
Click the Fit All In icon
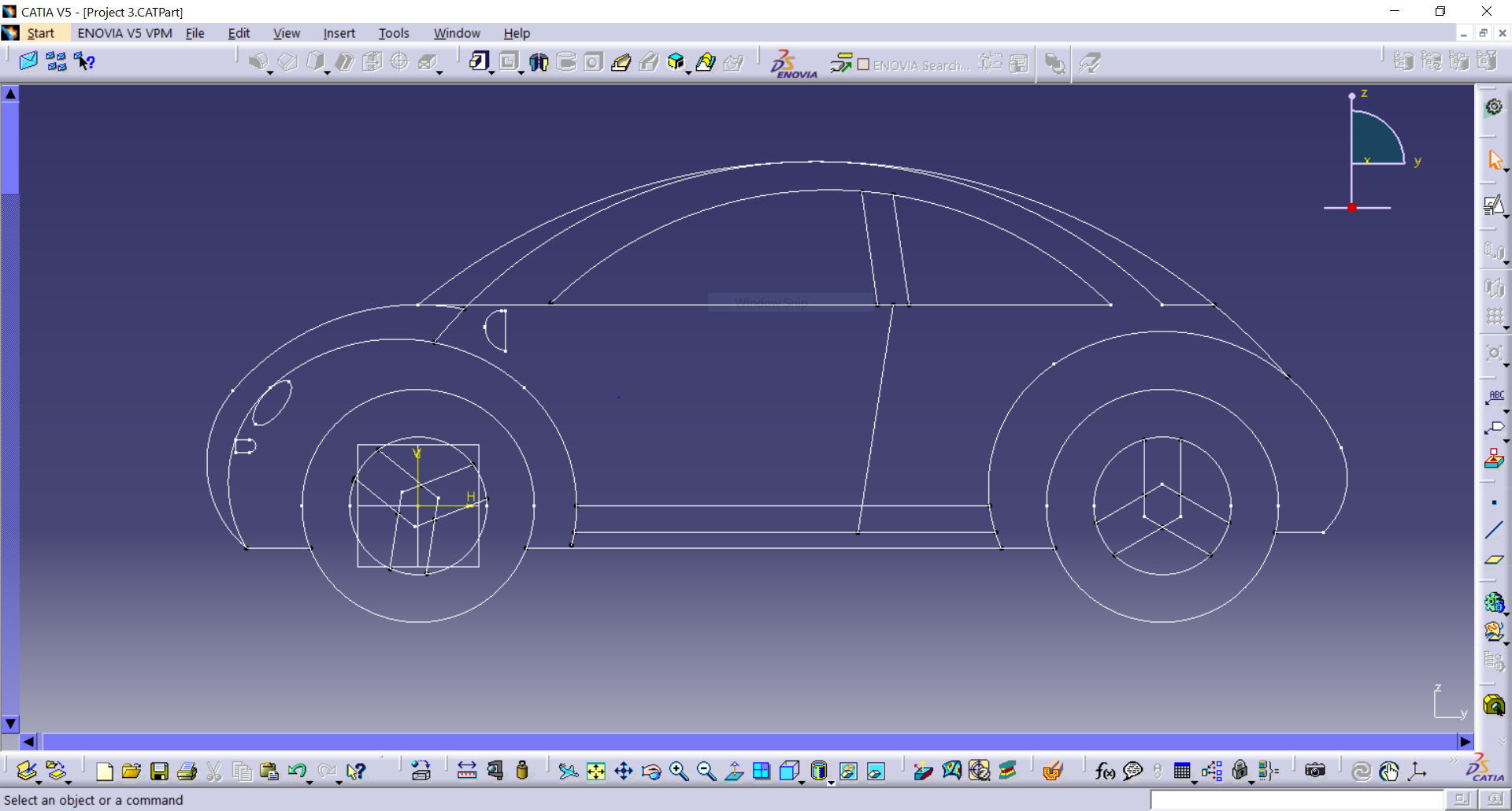coord(596,771)
